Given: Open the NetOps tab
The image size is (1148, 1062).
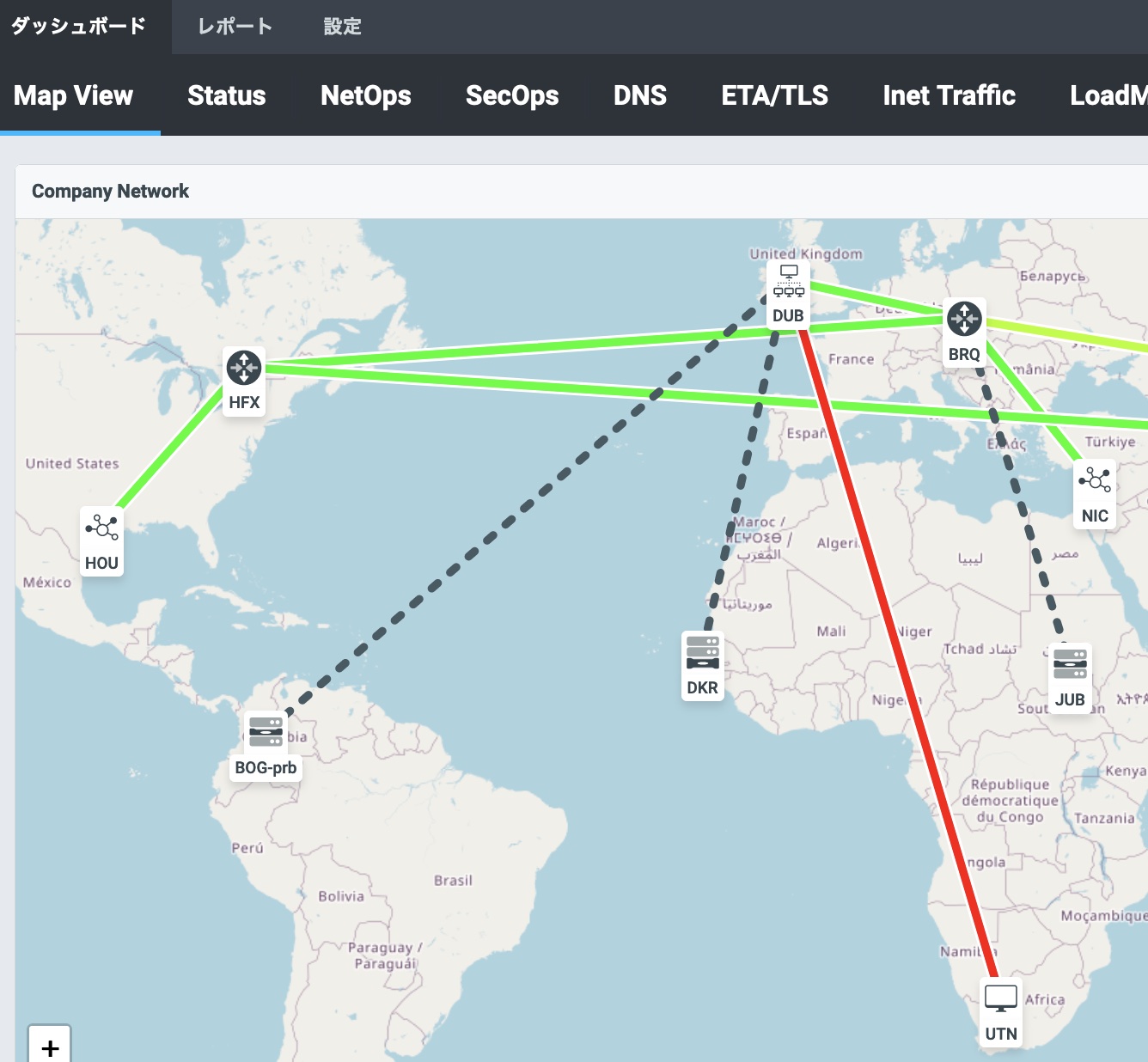Looking at the screenshot, I should coord(366,95).
